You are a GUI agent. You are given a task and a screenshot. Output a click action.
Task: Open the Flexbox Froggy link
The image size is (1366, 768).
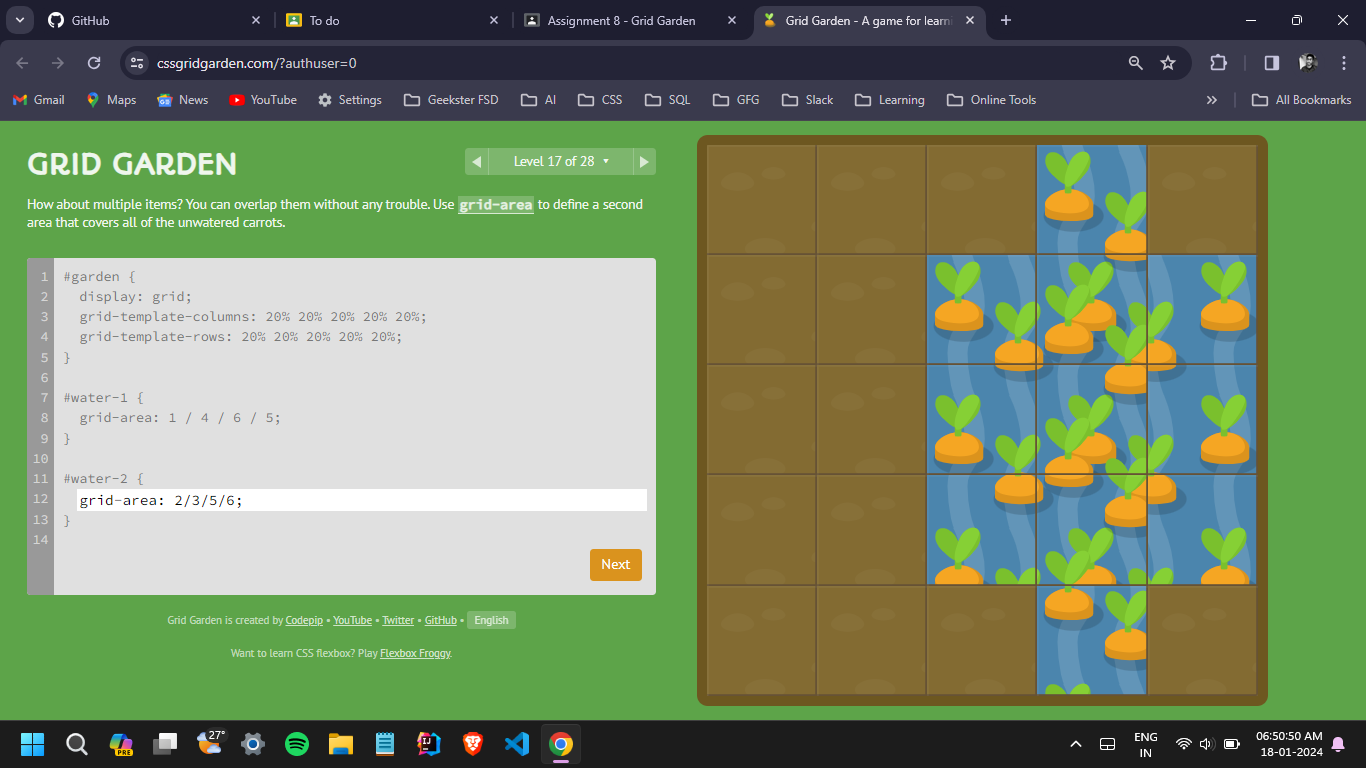(x=415, y=653)
